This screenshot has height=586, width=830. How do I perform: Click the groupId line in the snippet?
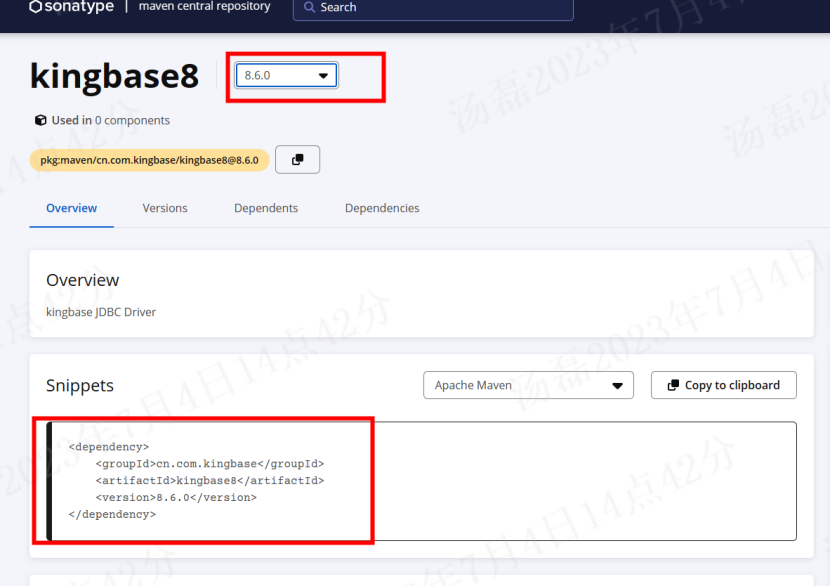click(x=210, y=464)
